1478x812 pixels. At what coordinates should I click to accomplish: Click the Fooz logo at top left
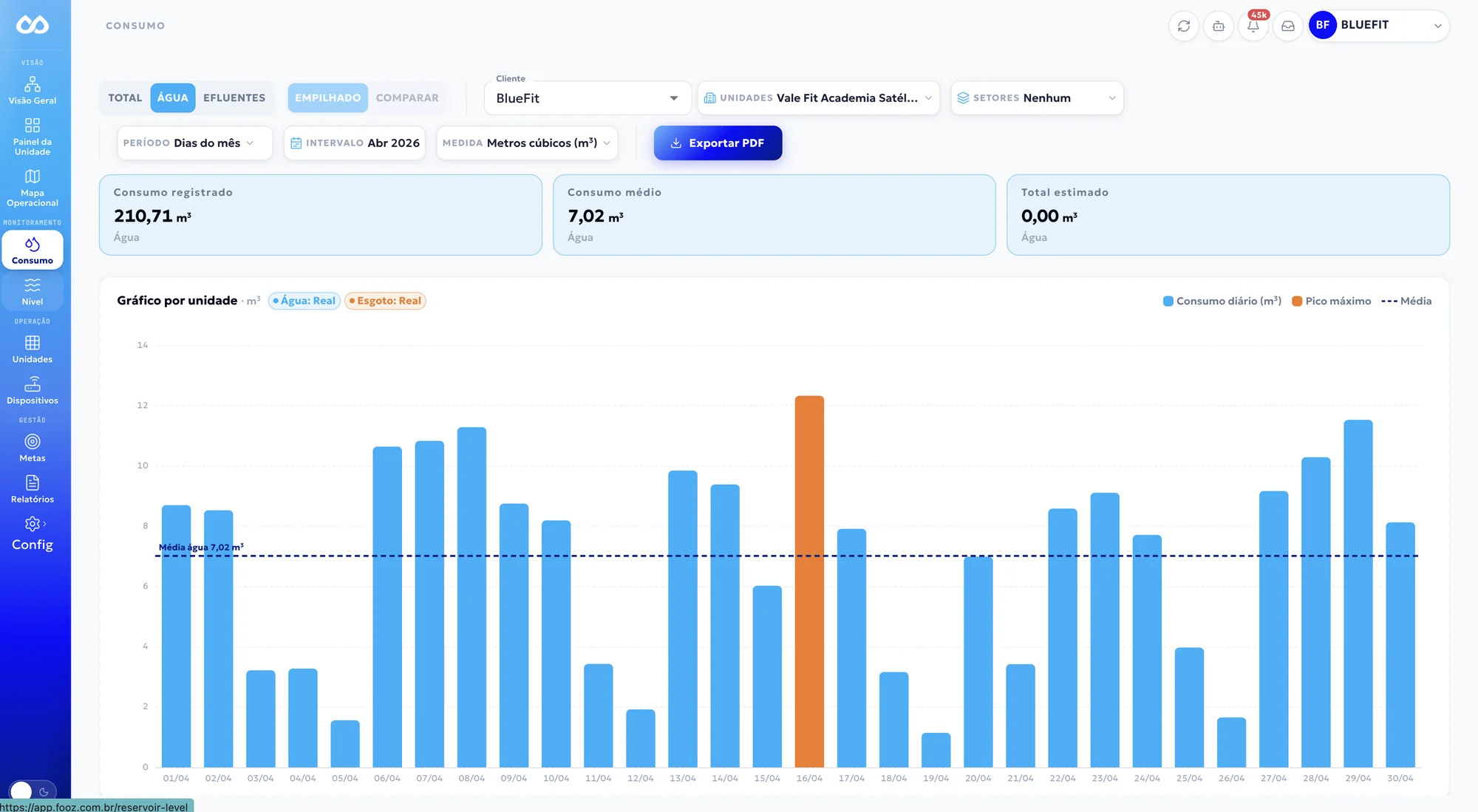[33, 25]
